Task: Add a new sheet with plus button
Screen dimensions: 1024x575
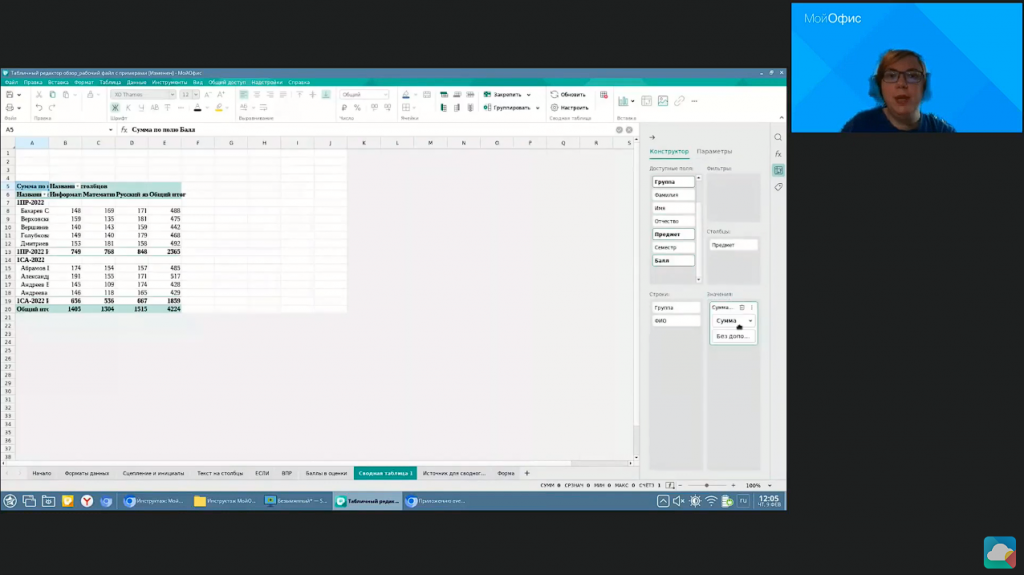Action: (527, 473)
